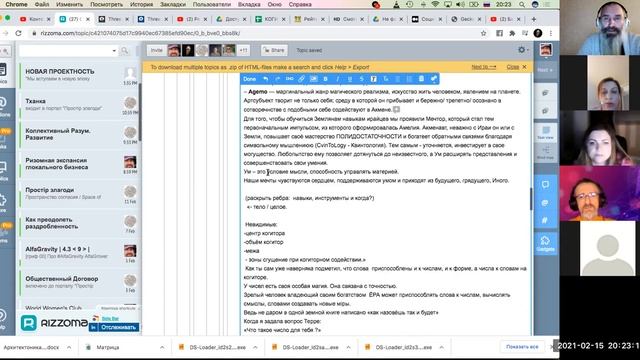Click the undo arrow in editor toolbar

coord(265,79)
